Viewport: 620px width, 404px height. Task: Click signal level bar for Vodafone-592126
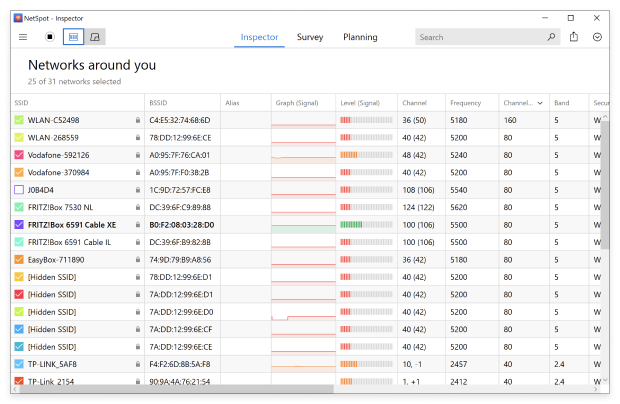[366, 155]
